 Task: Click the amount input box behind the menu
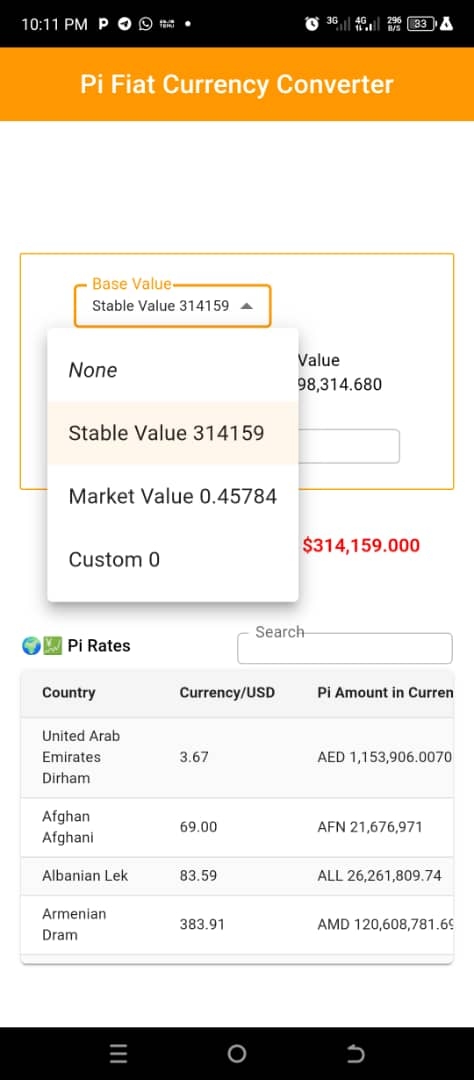pyautogui.click(x=349, y=446)
